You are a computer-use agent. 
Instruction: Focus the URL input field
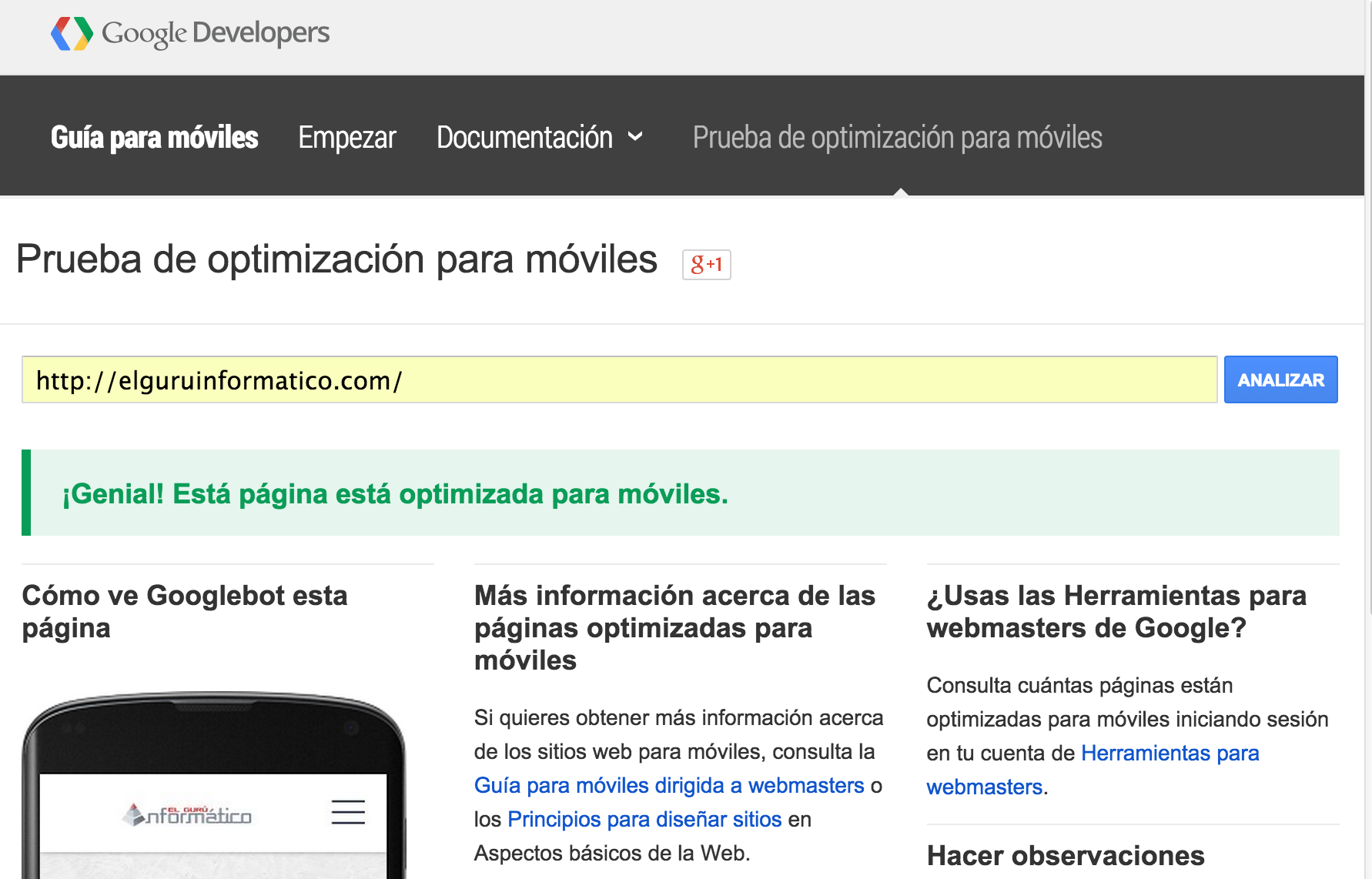[x=619, y=379]
